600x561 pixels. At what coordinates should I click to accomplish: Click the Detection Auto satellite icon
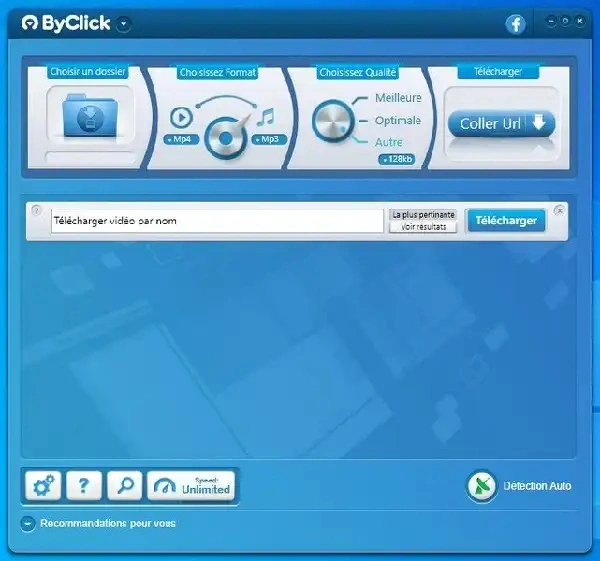tap(482, 486)
